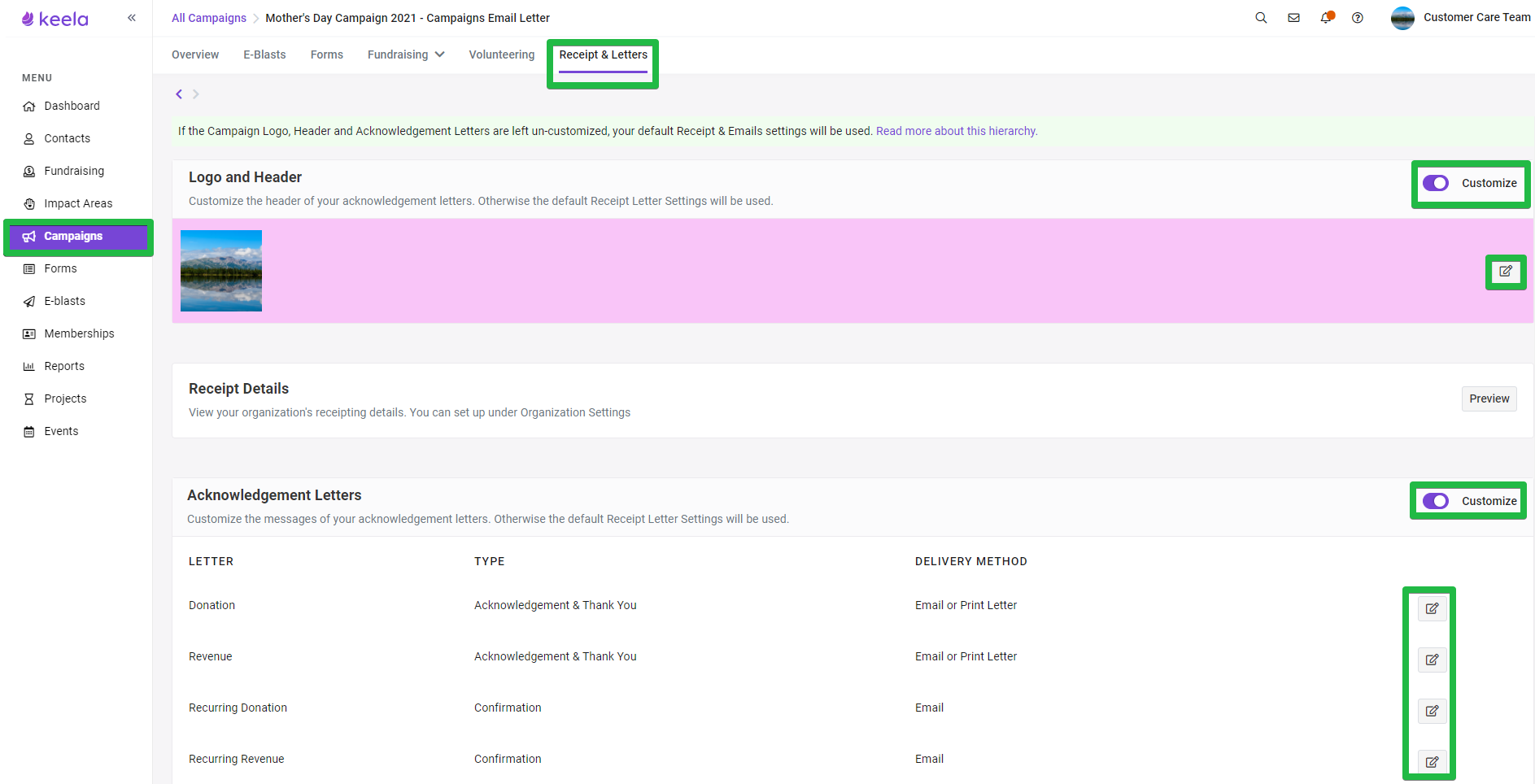
Task: Click the mountain lake logo thumbnail
Action: pyautogui.click(x=221, y=271)
